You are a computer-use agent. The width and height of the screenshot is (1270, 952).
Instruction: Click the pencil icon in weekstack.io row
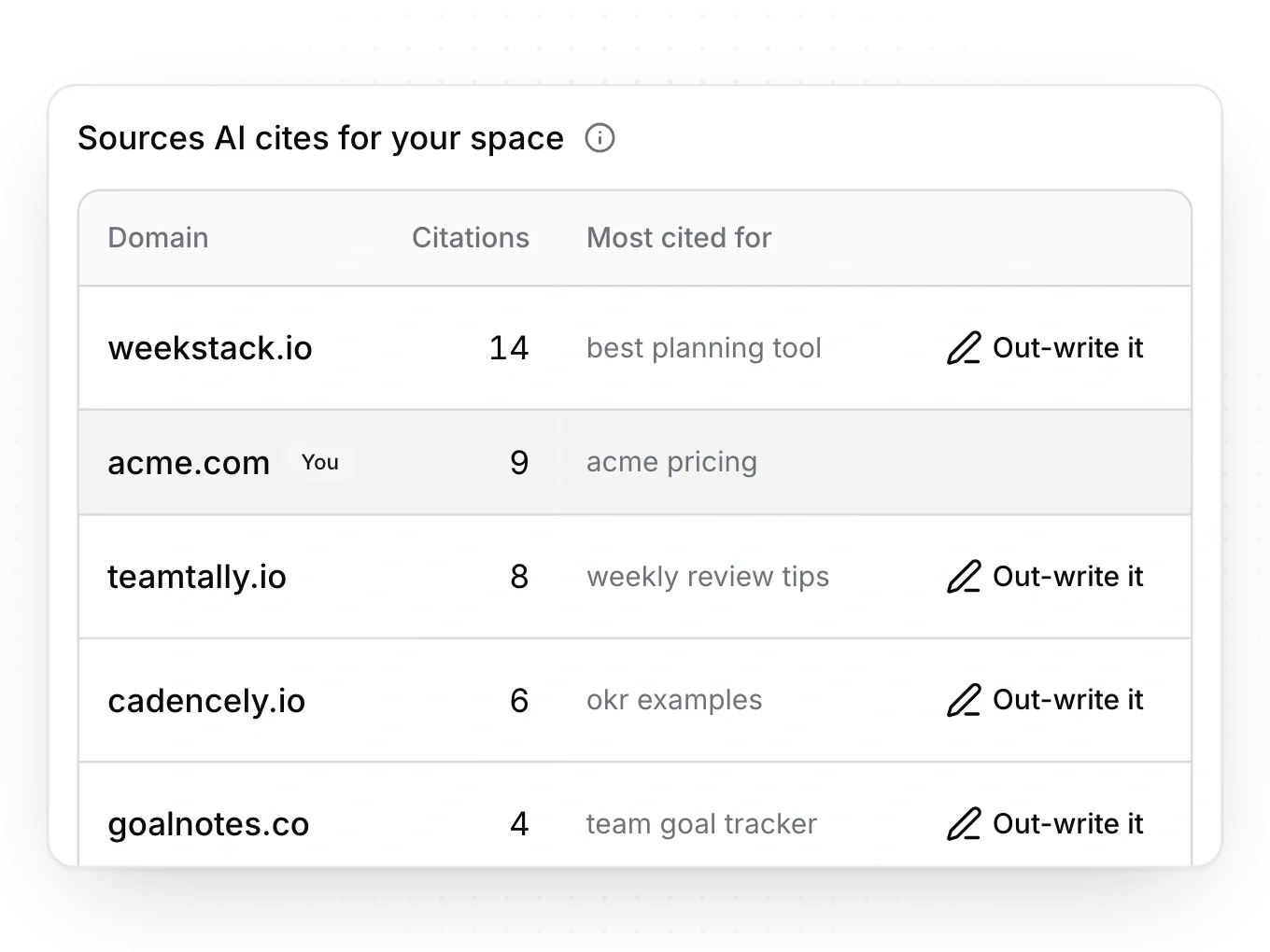pos(964,348)
